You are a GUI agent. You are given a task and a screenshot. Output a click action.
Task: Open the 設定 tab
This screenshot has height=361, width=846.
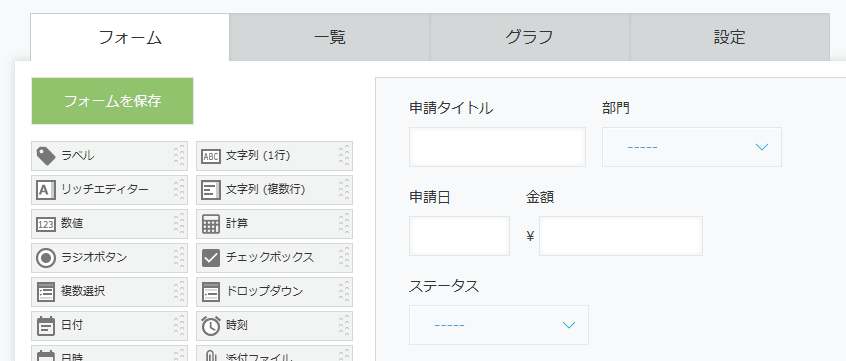(x=729, y=37)
